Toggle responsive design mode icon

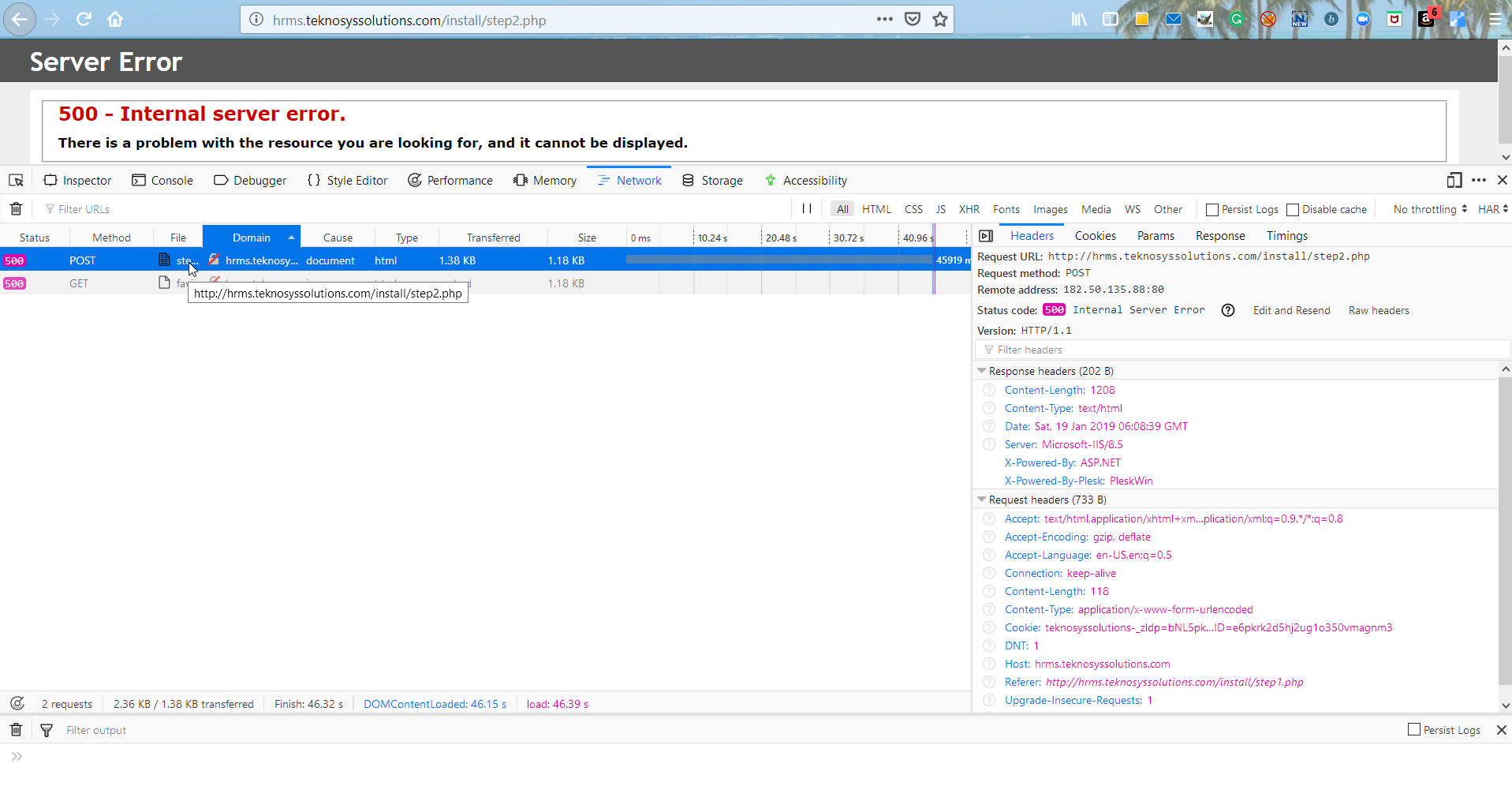tap(1454, 180)
